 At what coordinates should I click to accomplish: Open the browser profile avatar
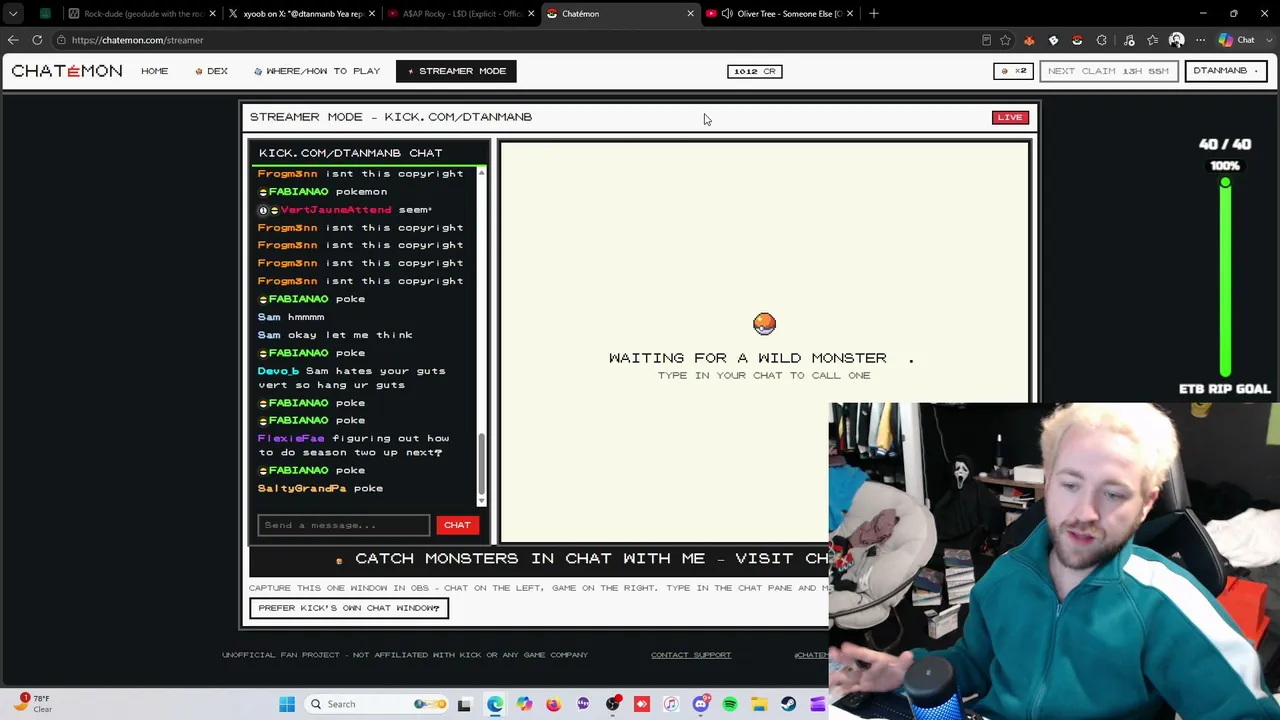click(x=1177, y=40)
